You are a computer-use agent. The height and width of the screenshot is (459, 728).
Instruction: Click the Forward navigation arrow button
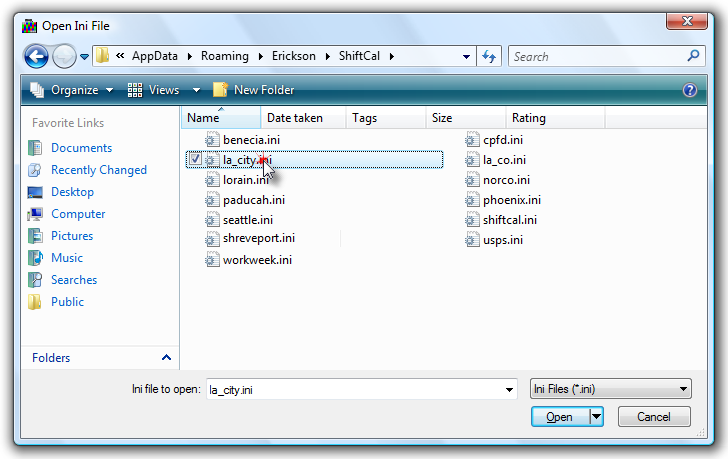[x=64, y=57]
